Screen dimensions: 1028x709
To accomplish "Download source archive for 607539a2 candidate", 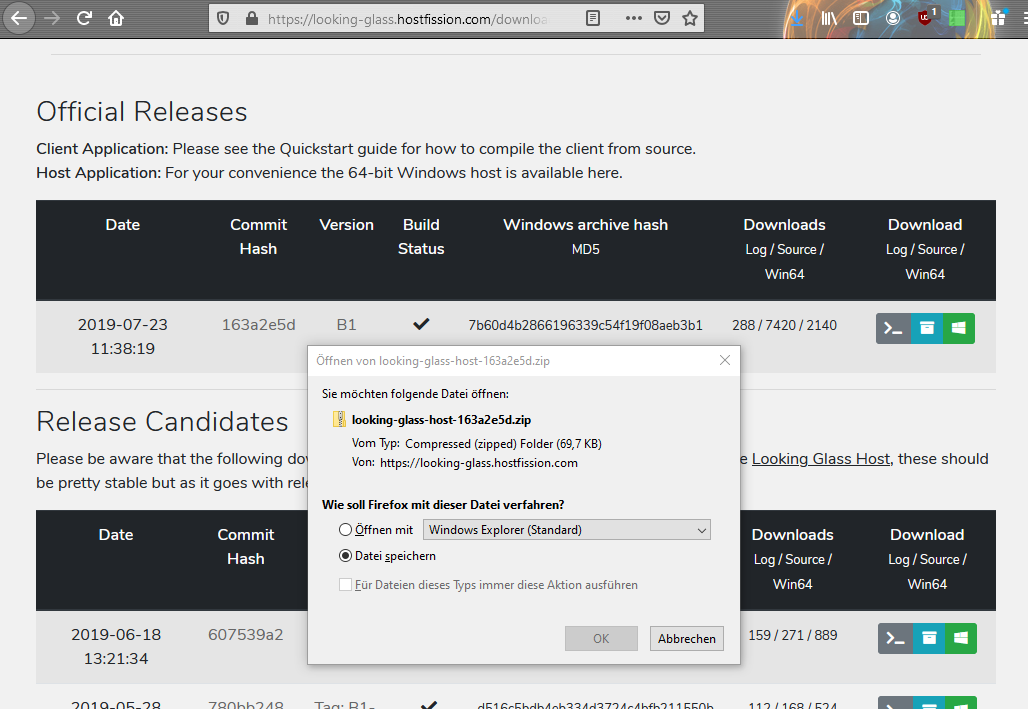I will 929,638.
